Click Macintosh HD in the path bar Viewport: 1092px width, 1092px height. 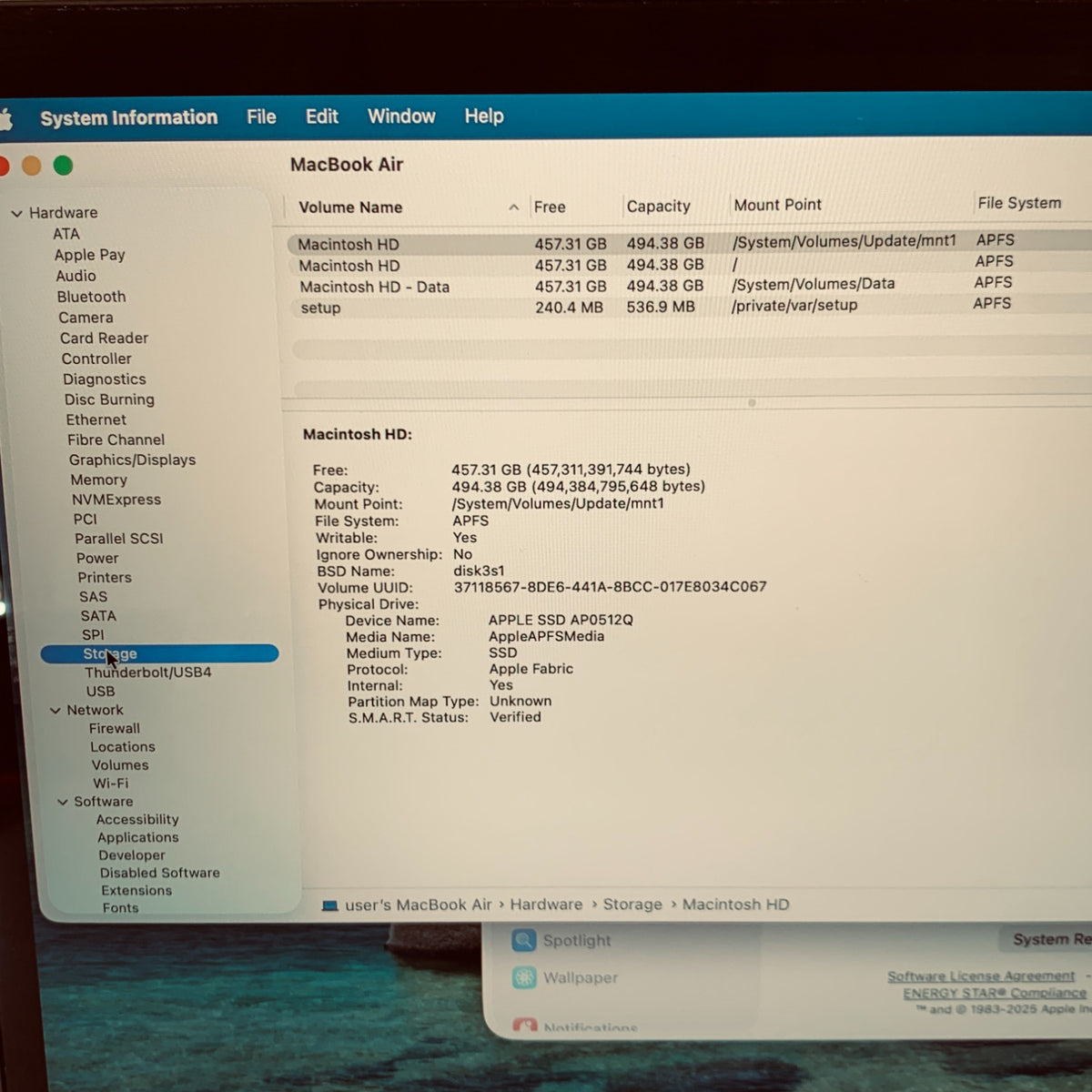(736, 905)
